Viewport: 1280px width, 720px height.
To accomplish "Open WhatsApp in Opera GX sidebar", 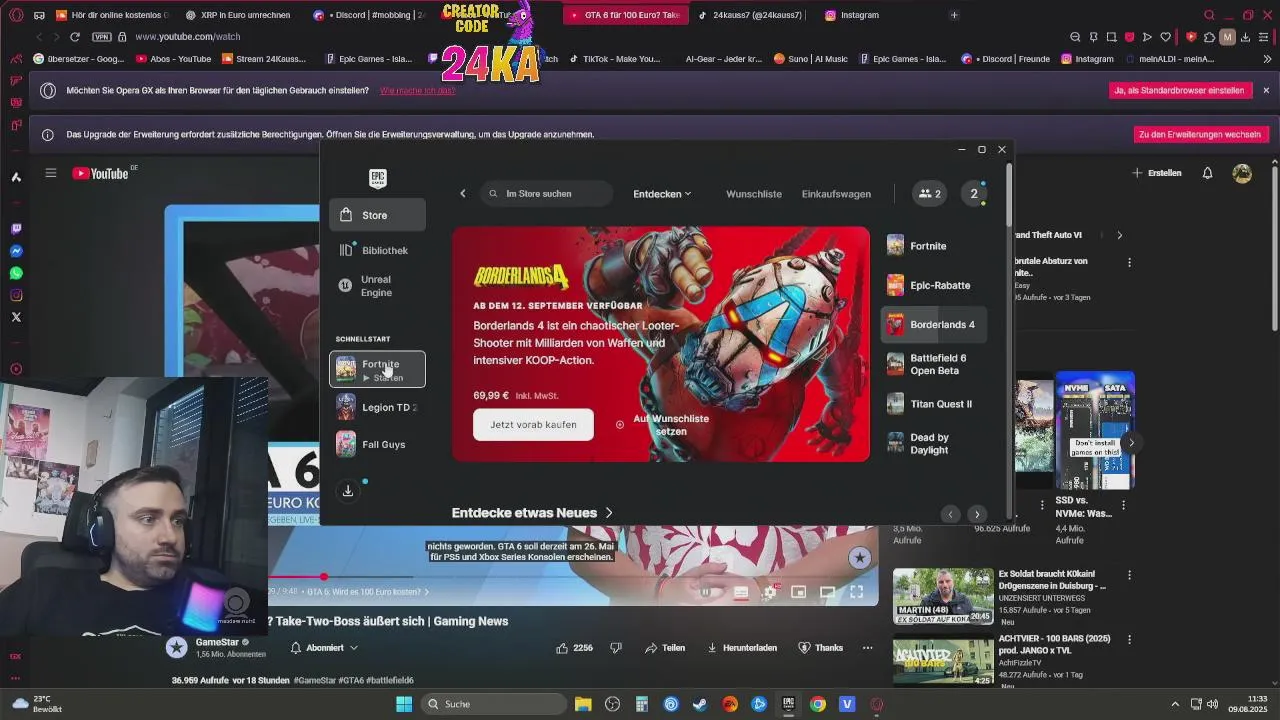I will [x=16, y=273].
